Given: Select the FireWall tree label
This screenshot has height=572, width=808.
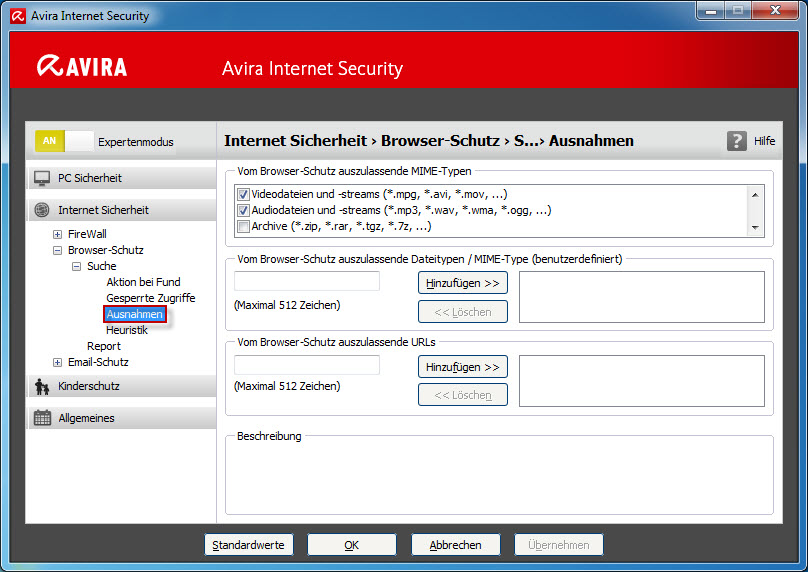Looking at the screenshot, I should pos(87,234).
